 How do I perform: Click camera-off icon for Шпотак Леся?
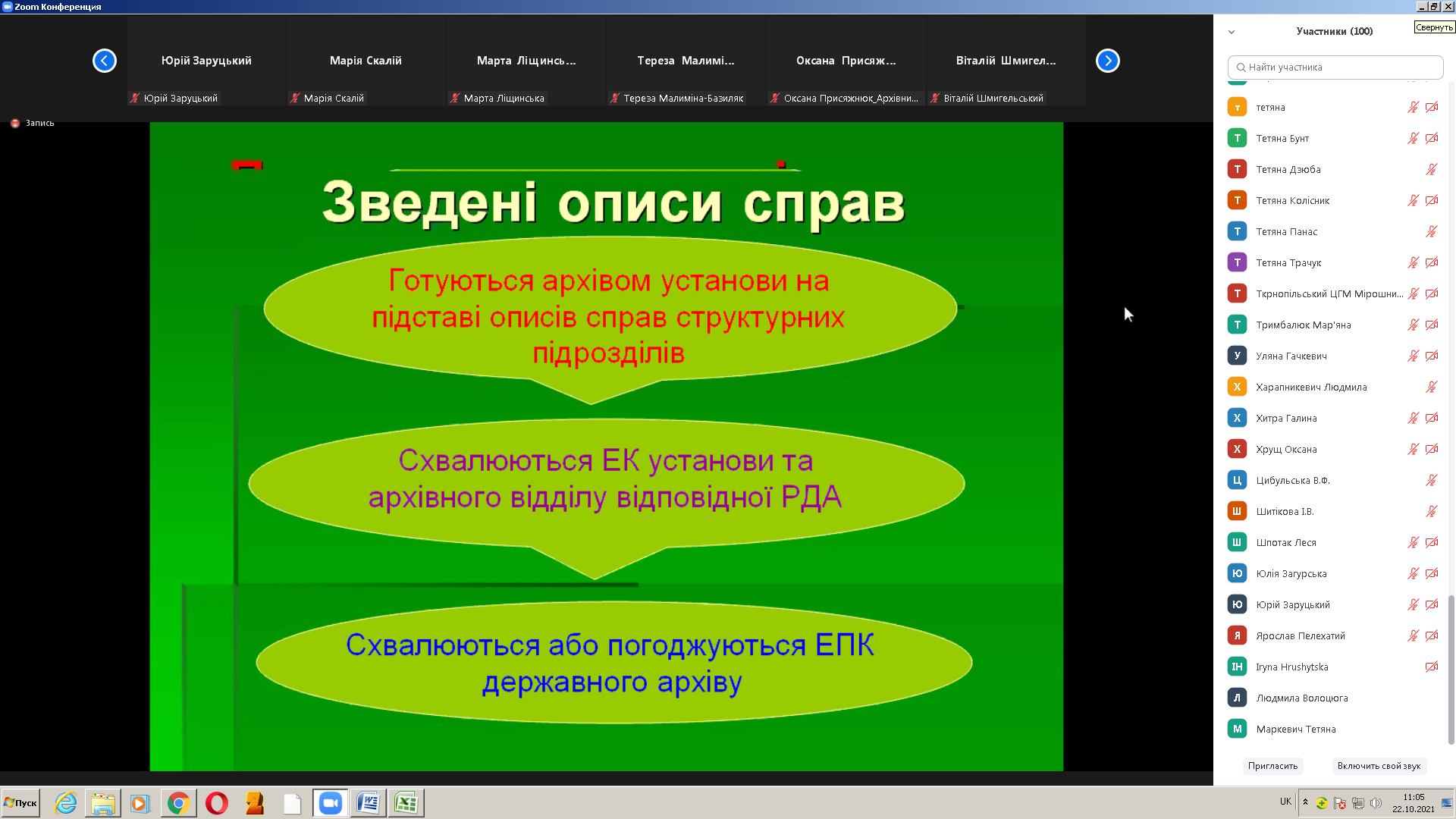tap(1432, 542)
